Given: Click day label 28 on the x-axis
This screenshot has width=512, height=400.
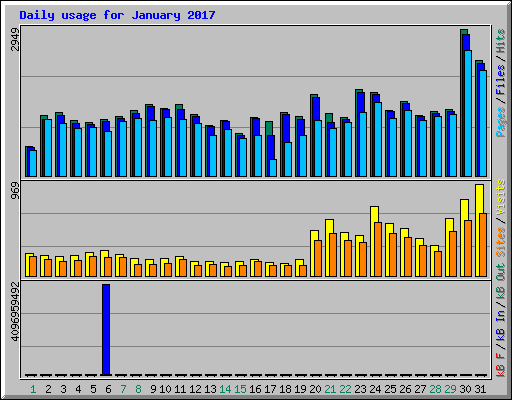Looking at the screenshot, I should coord(435,389).
